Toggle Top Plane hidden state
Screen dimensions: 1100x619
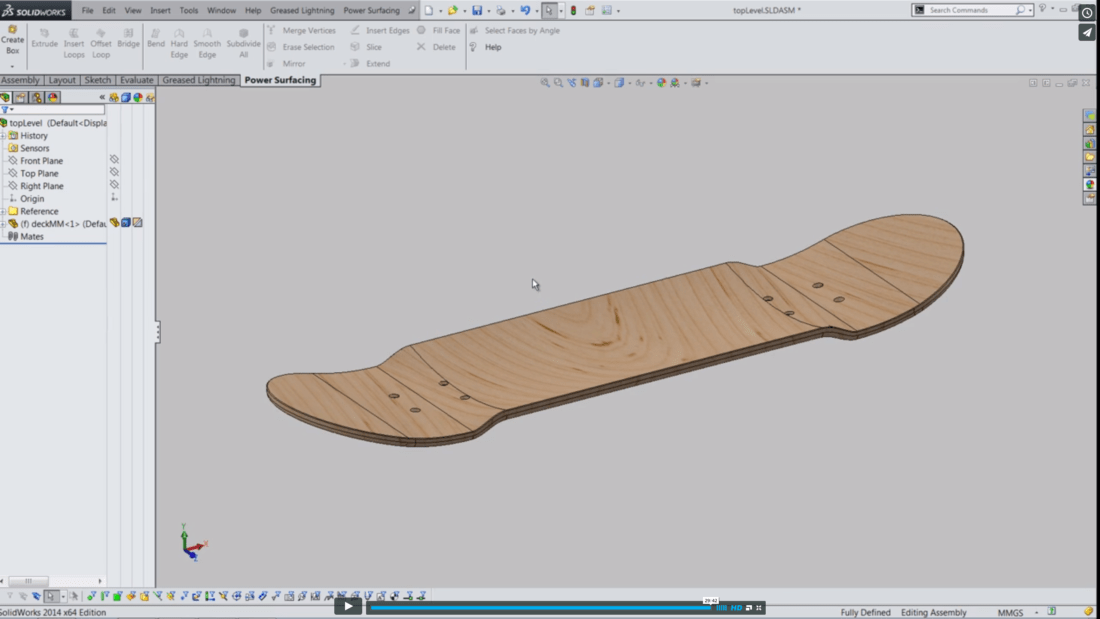(112, 173)
